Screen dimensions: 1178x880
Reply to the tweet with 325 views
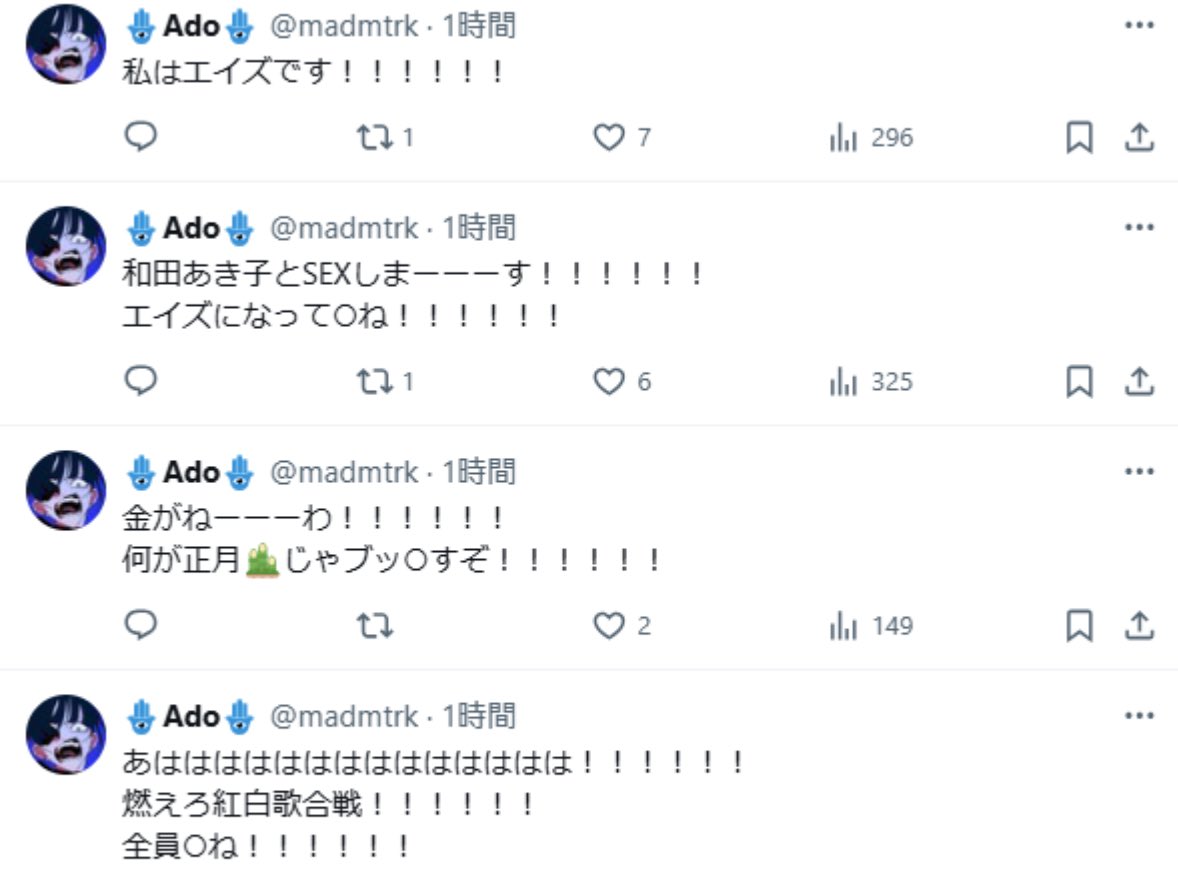141,381
